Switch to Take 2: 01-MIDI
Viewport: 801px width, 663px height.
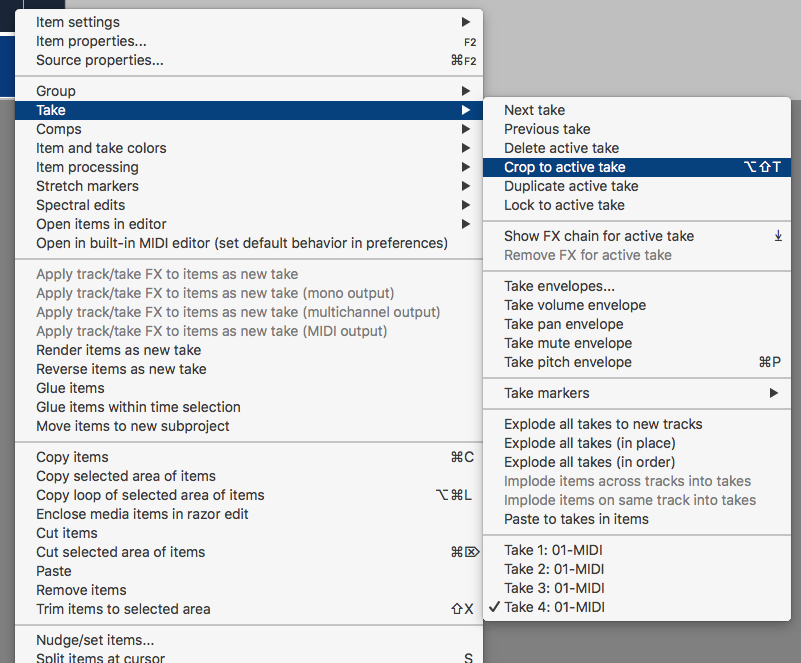click(x=554, y=569)
